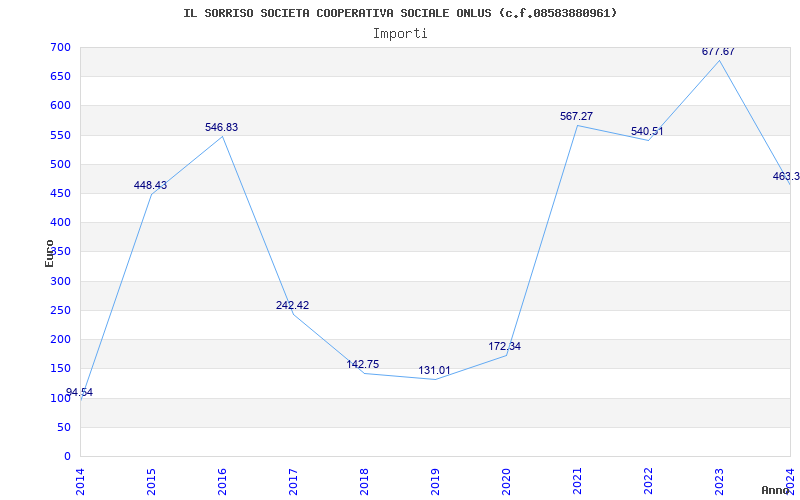Select the Importi subtitle
Image resolution: width=800 pixels, height=500 pixels.
coord(400,34)
